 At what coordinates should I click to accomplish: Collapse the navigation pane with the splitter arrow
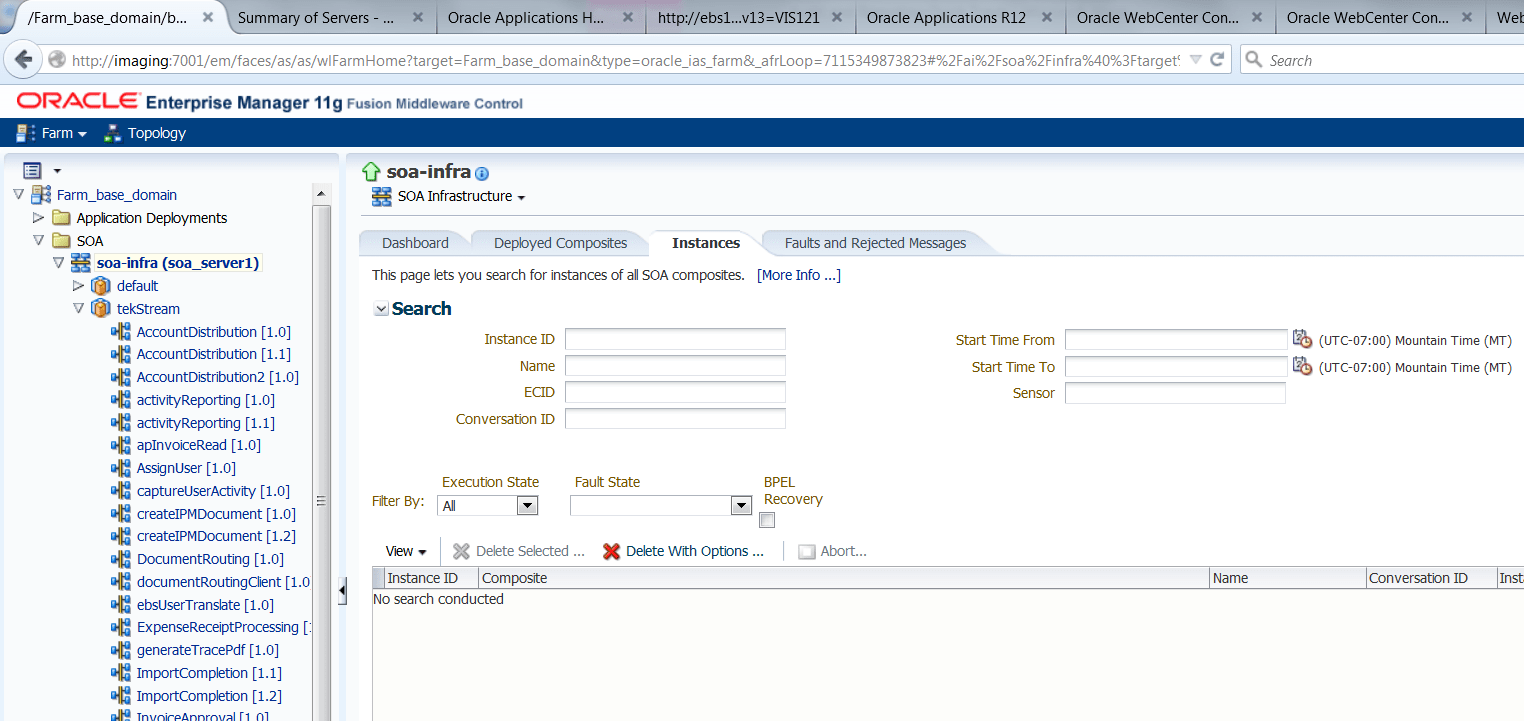341,591
